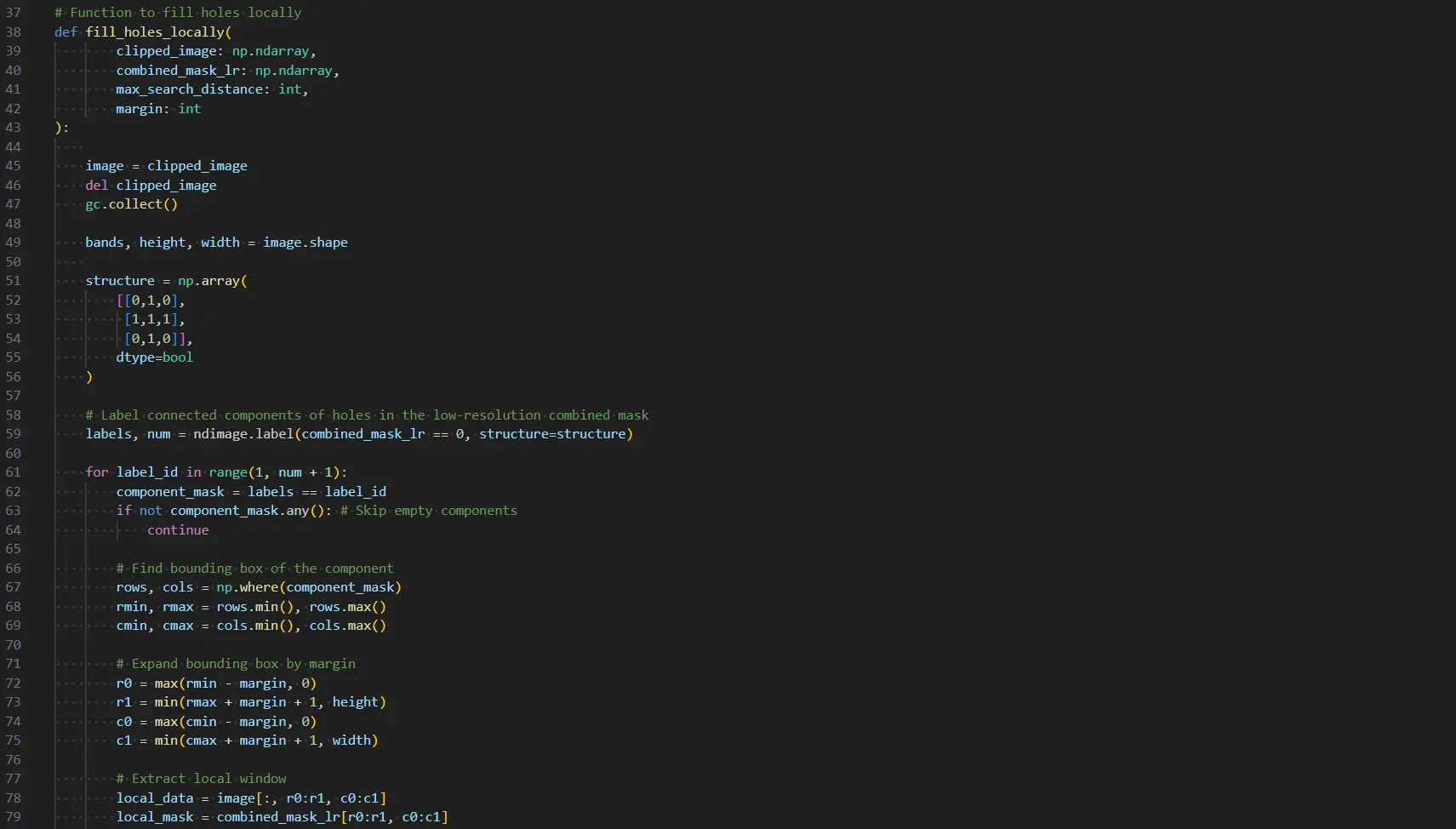This screenshot has height=829, width=1456.
Task: Click the "Find bounding box" comment
Action: coord(254,569)
